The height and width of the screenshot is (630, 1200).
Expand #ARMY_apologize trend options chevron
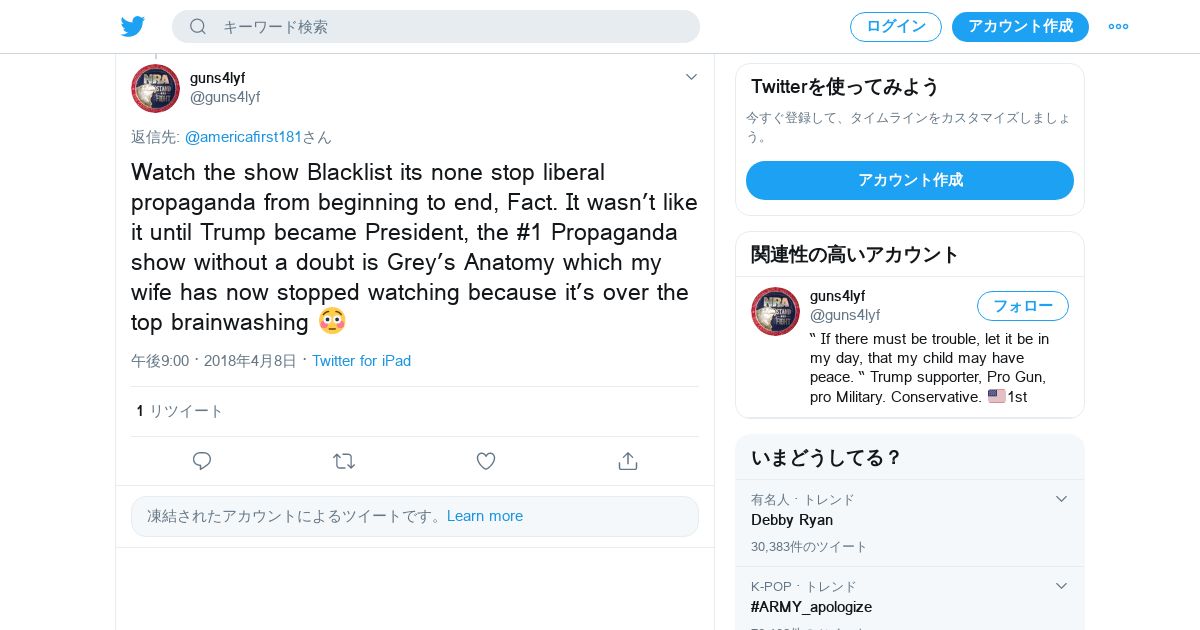click(1061, 585)
